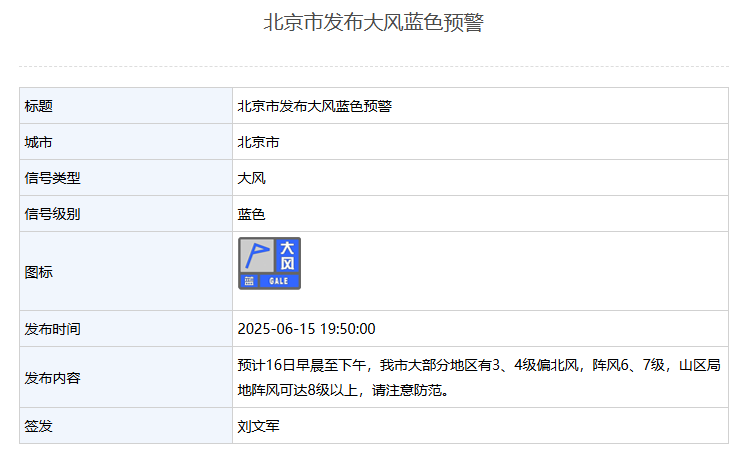Click the city value 北京市
The height and width of the screenshot is (458, 744).
pos(258,142)
